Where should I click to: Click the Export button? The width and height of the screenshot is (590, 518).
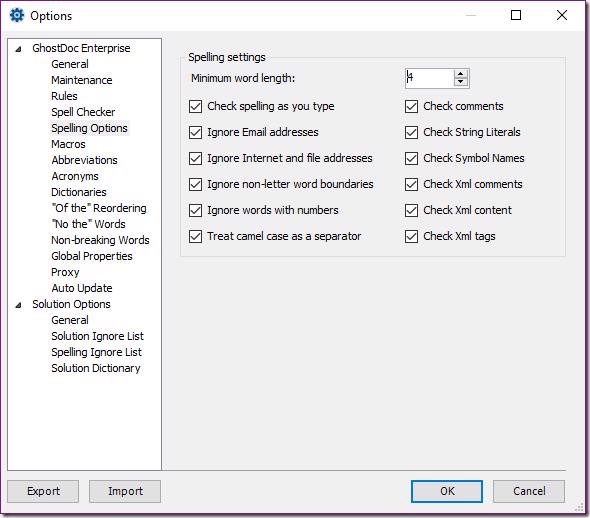point(43,491)
